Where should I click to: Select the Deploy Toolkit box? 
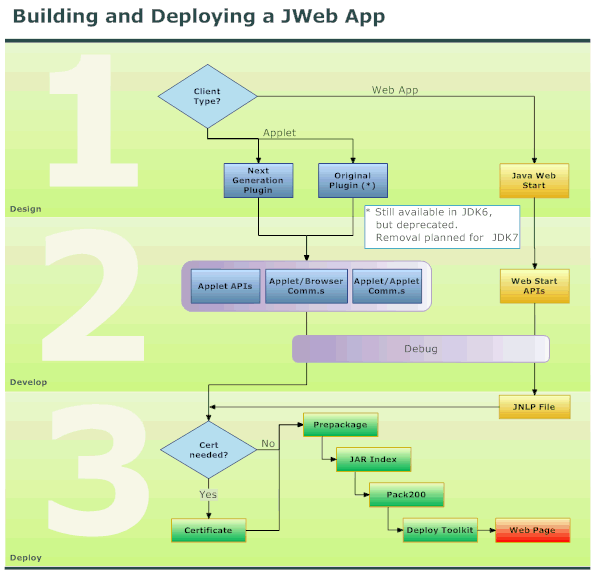coord(440,530)
